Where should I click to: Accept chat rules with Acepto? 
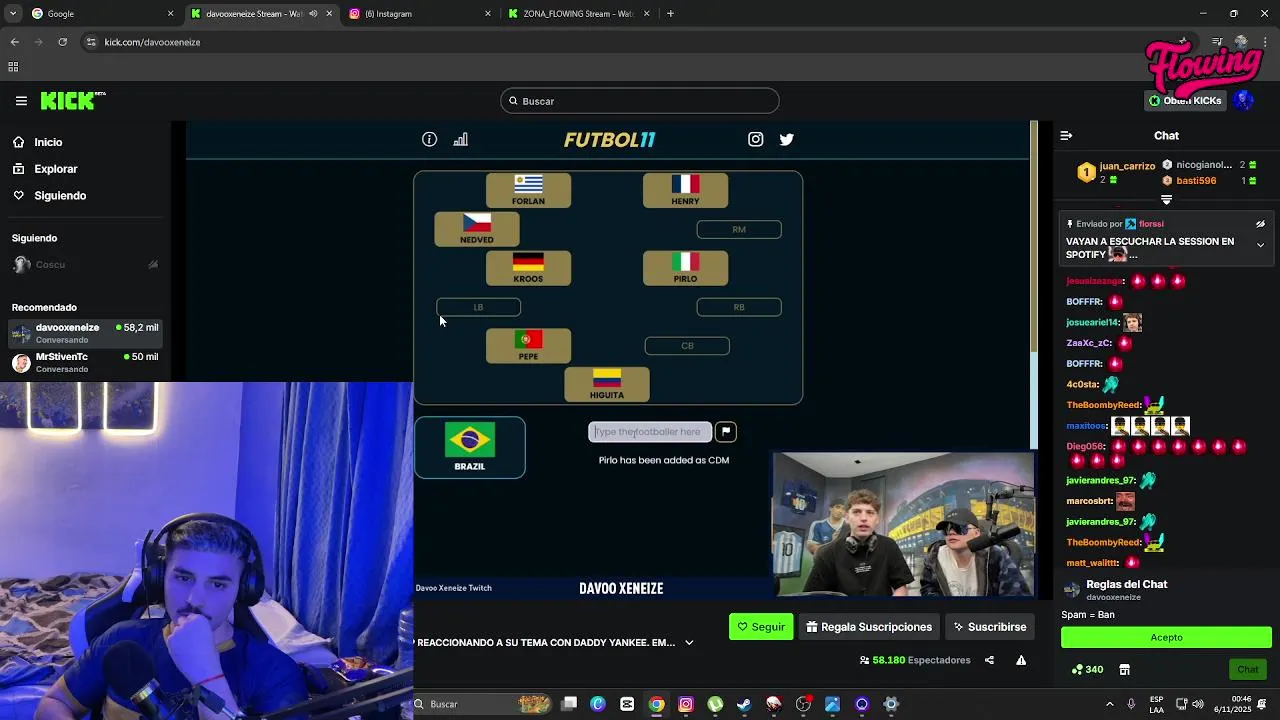1166,637
